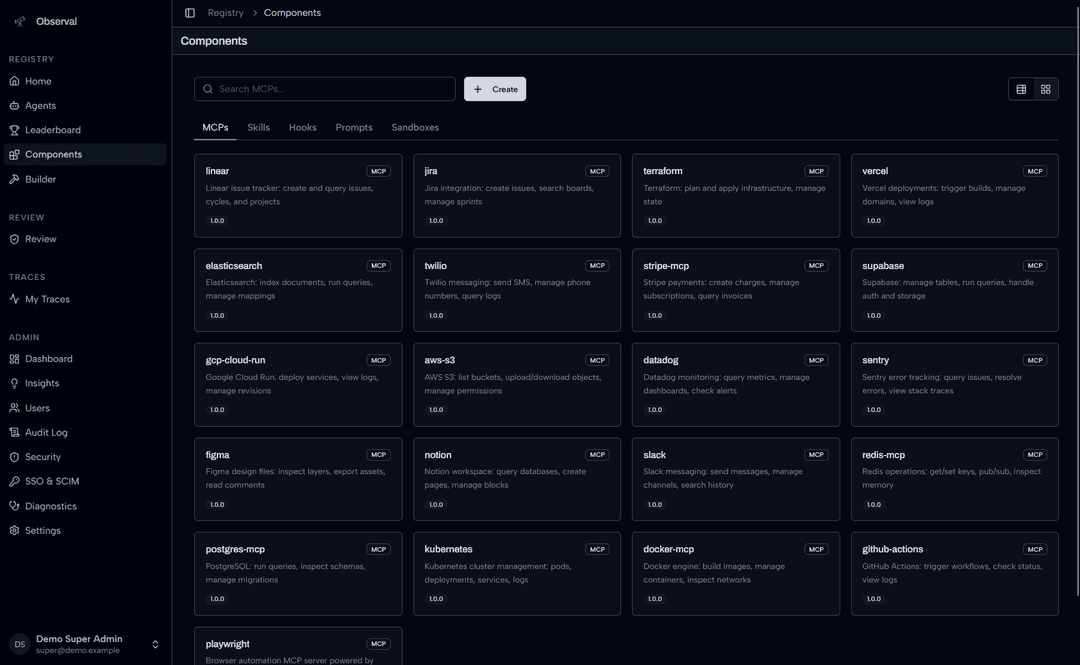Open the gcp-cloud-run card
Image resolution: width=1080 pixels, height=665 pixels.
click(x=298, y=385)
